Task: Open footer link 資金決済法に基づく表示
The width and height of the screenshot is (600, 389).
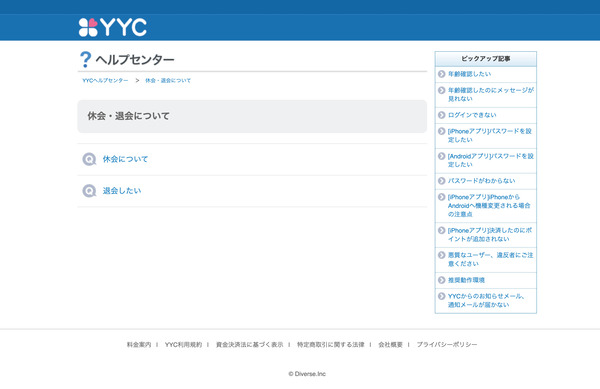Action: pos(249,345)
